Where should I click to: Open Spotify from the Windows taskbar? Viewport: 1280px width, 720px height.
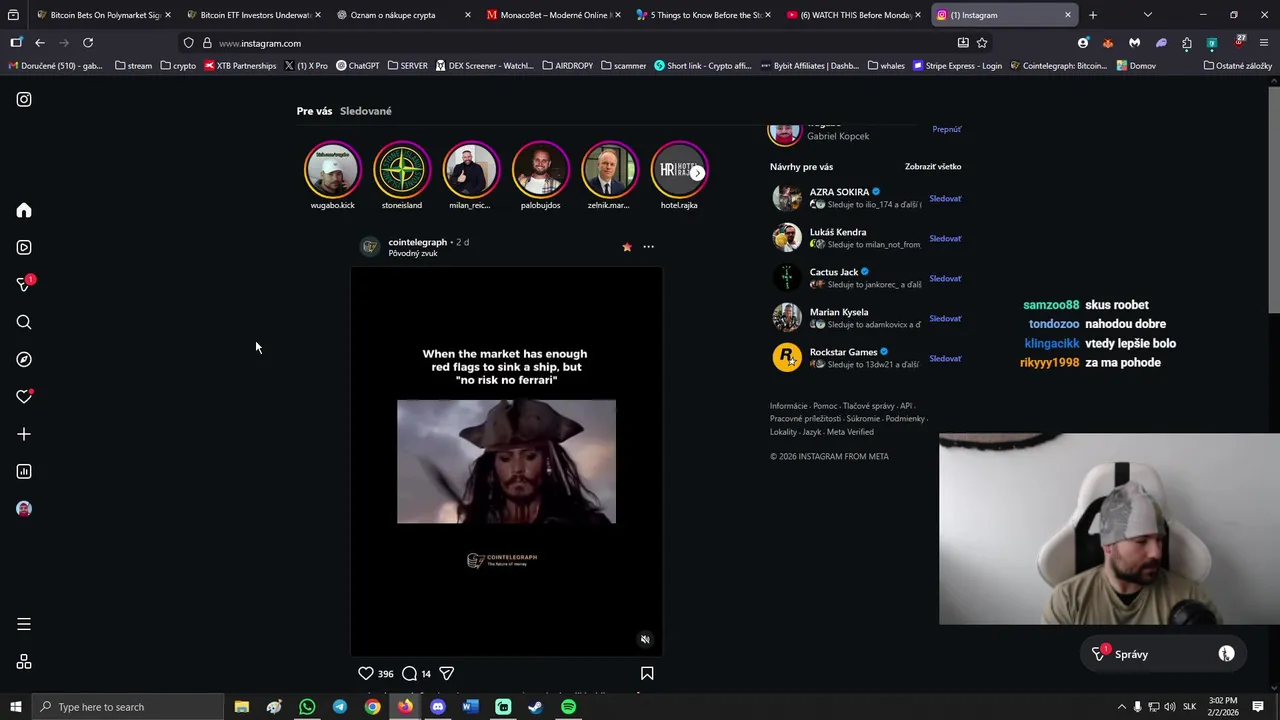coord(568,707)
